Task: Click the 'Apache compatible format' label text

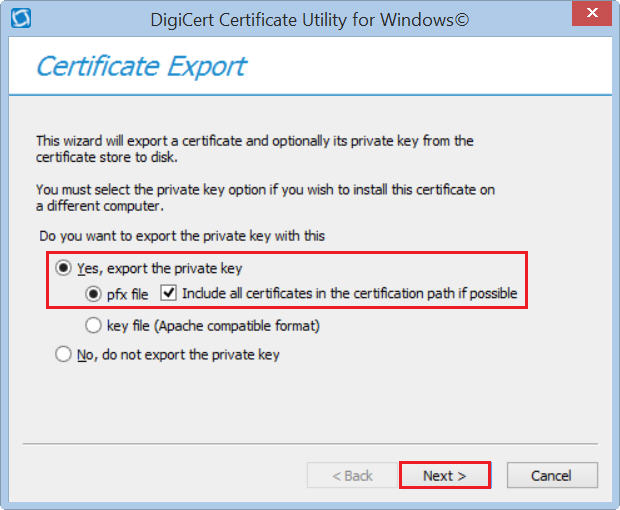Action: [213, 325]
